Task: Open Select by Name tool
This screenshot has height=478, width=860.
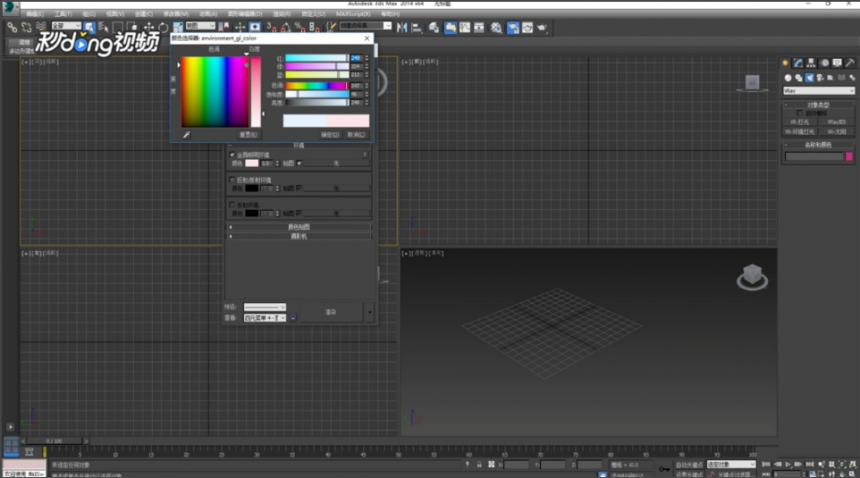Action: [103, 27]
